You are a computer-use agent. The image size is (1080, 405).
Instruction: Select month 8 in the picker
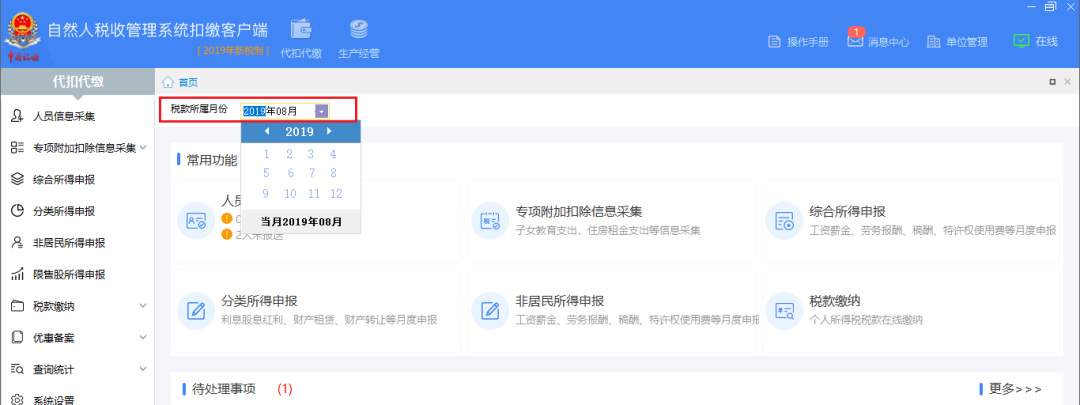tap(333, 173)
